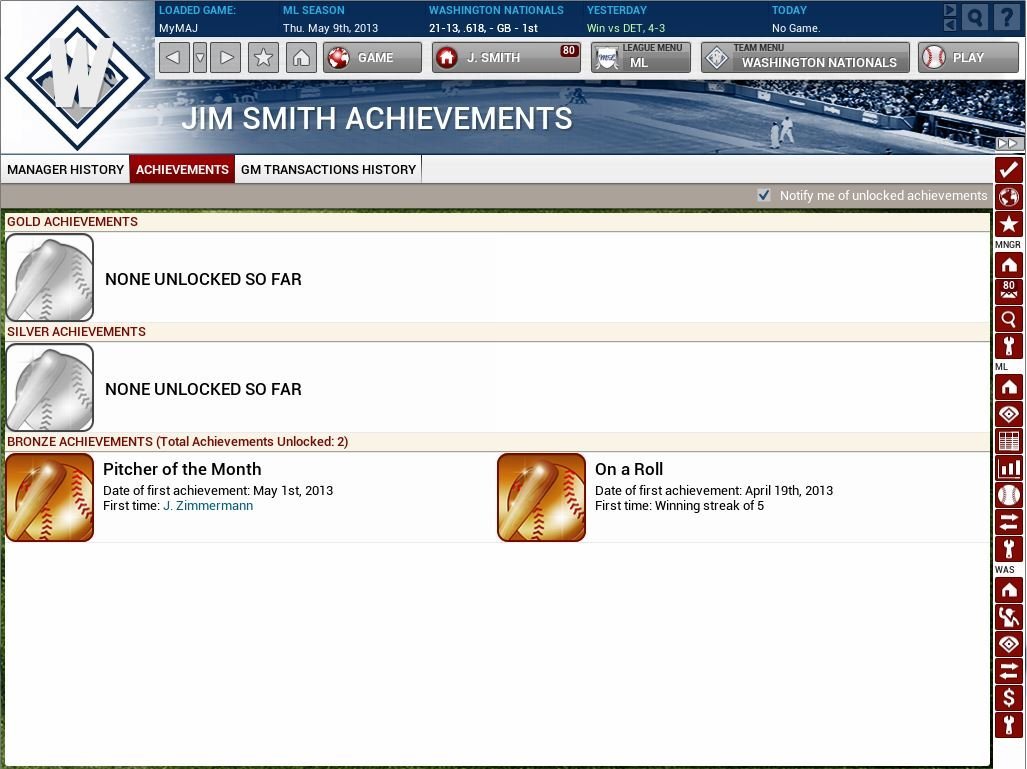Screen dimensions: 1027x769
Task: Open the manager star icon above MNGR
Action: pos(1008,222)
